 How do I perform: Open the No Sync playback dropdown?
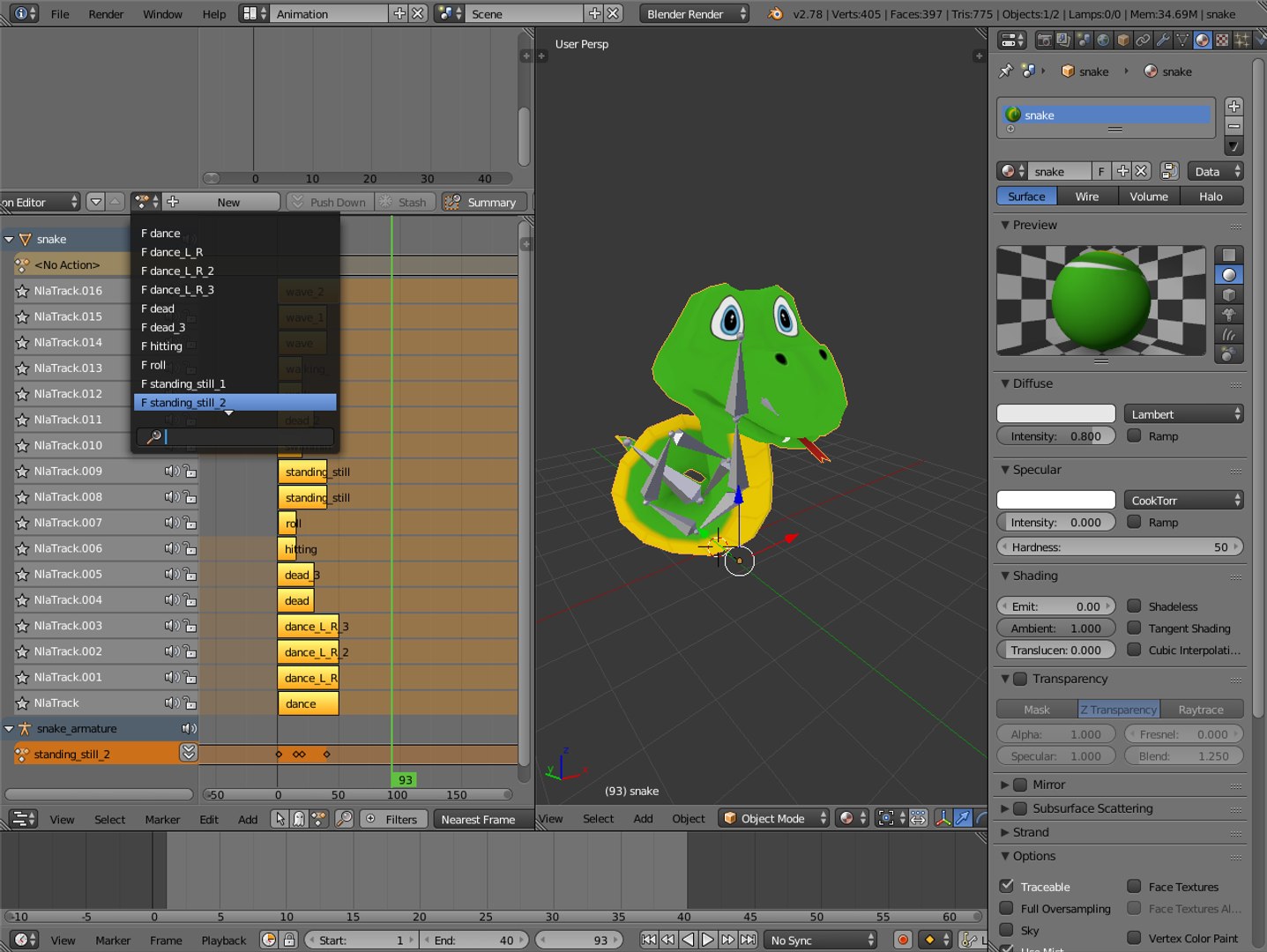(821, 940)
